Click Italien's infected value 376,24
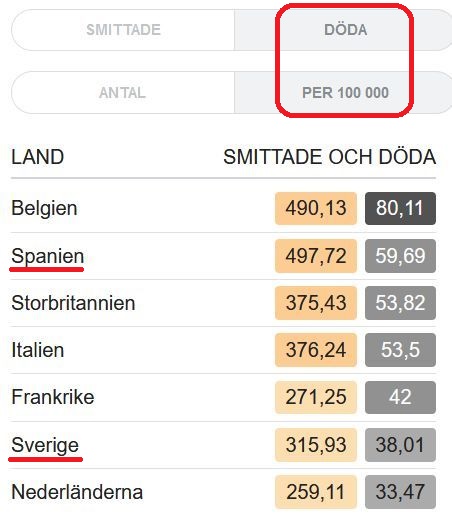 [x=316, y=350]
